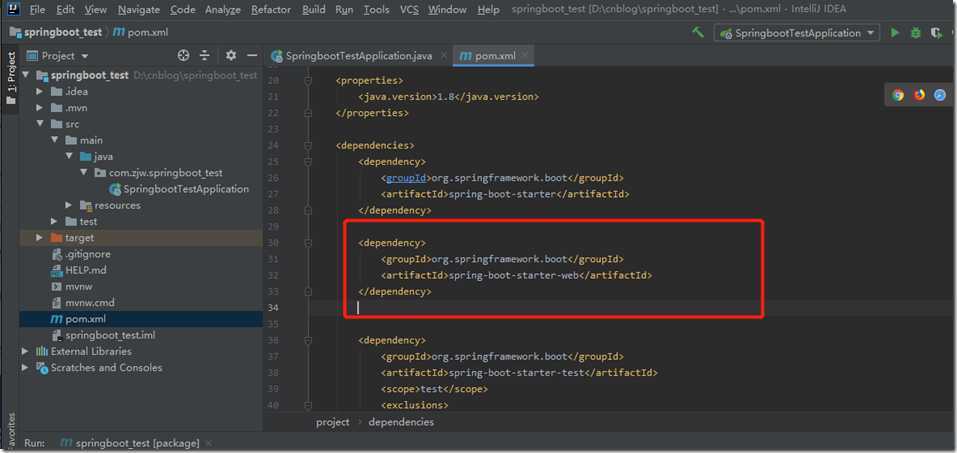Select the pom.xml editor tab

tap(493, 56)
